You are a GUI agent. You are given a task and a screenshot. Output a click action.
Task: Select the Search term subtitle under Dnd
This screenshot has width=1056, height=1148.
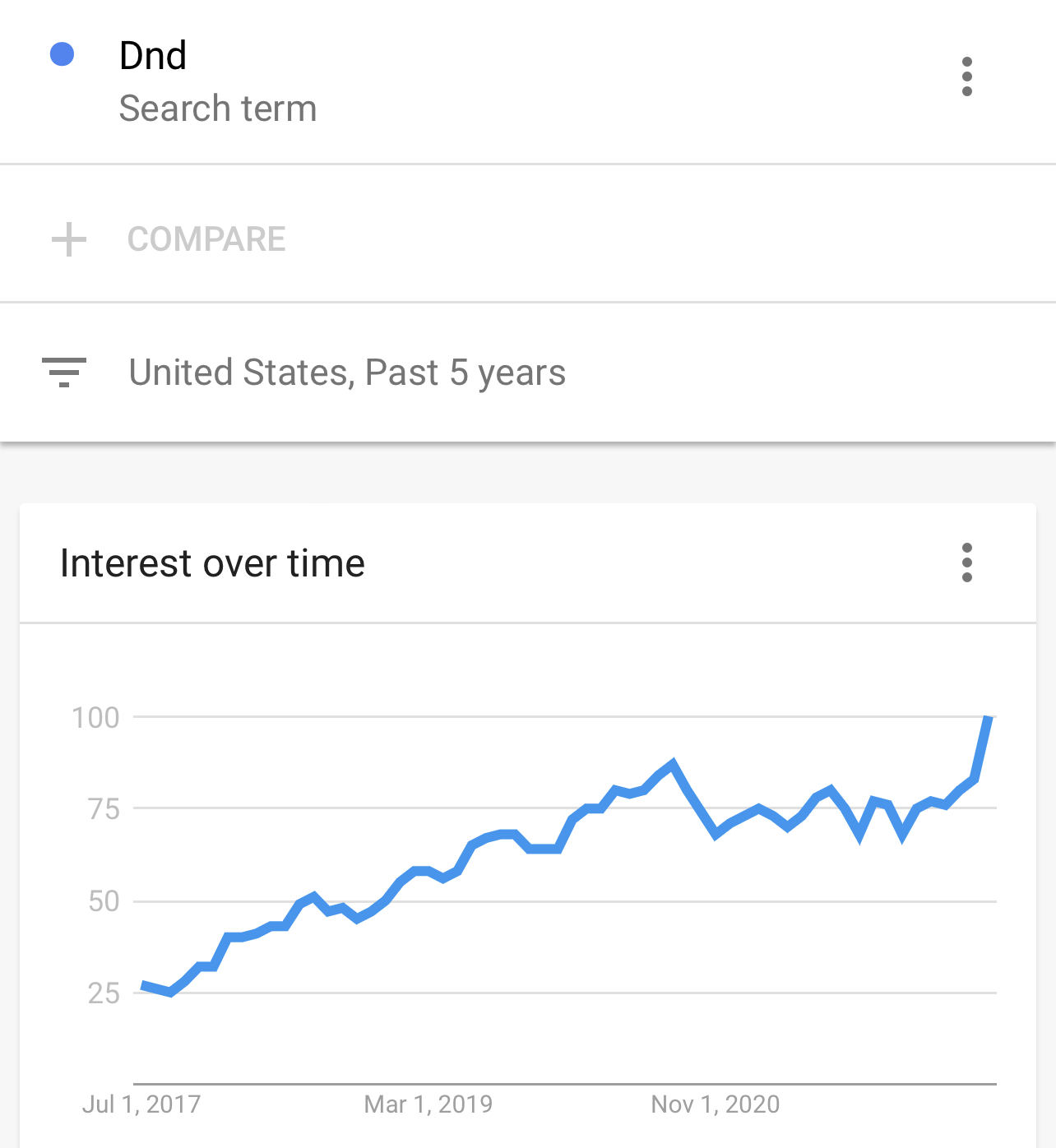click(x=218, y=109)
